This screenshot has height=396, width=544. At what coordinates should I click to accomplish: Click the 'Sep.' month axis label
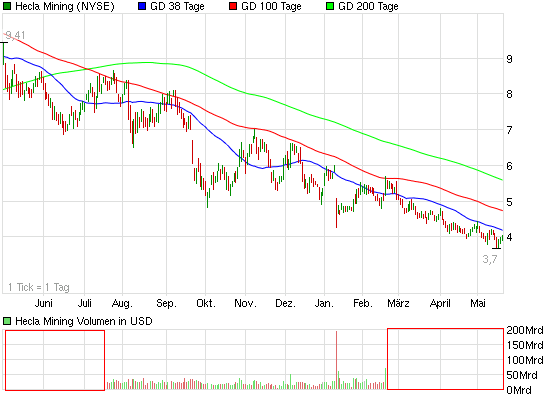[x=167, y=304]
